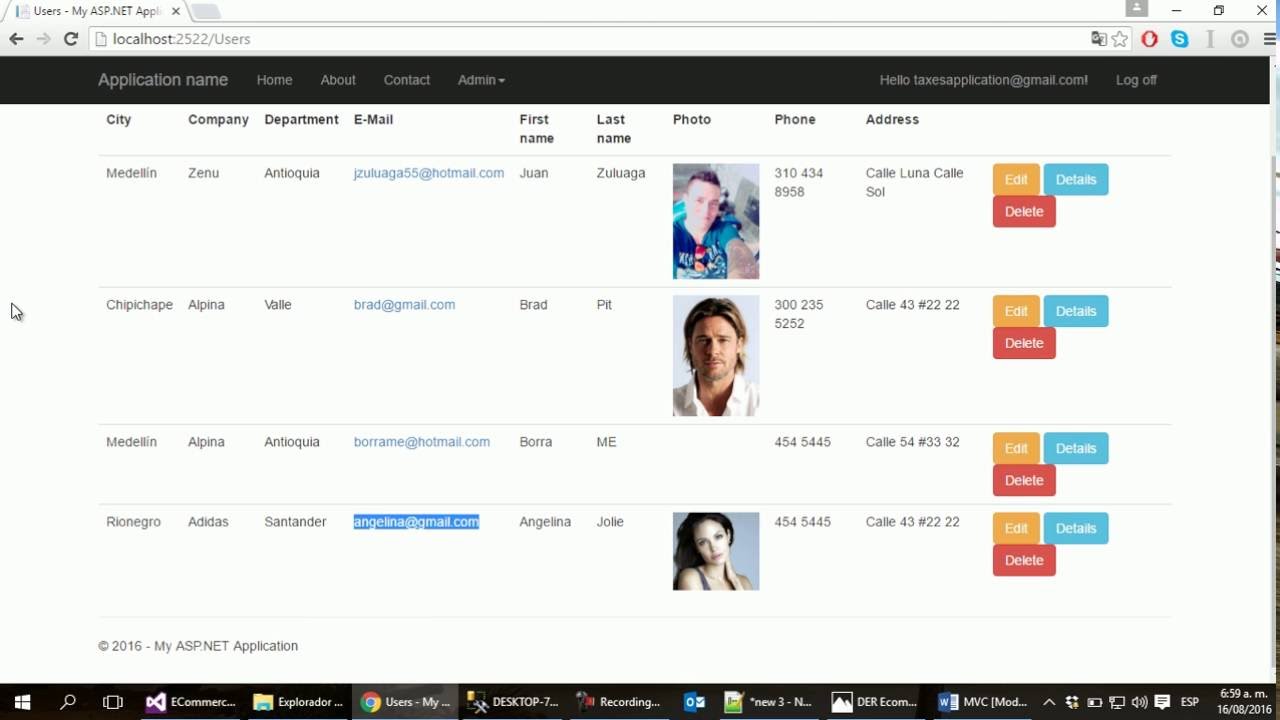Click the highlighted angelina@gmail.com email
Screen dimensions: 1280x720
click(416, 522)
